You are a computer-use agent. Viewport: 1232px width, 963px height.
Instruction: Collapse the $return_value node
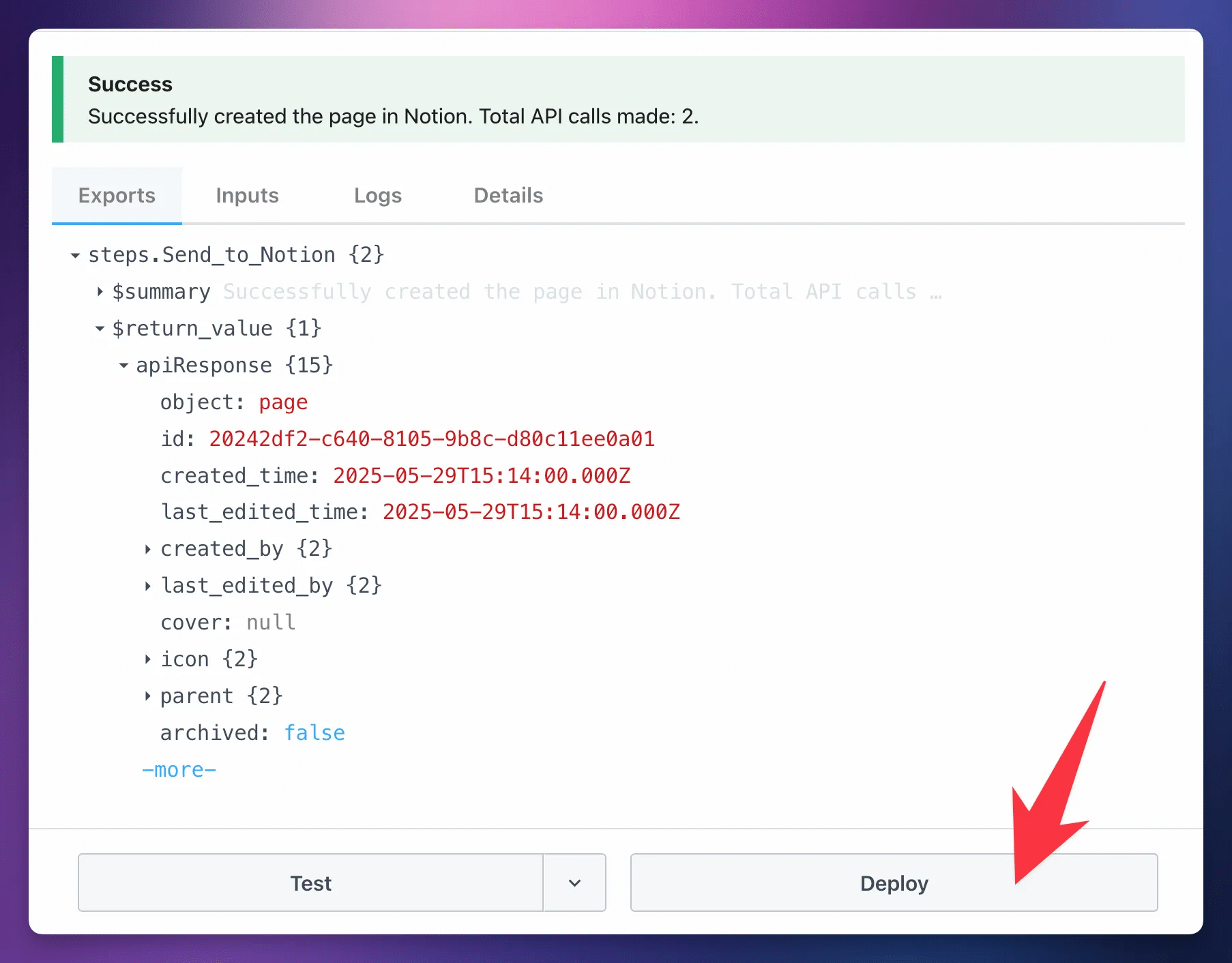pyautogui.click(x=100, y=329)
